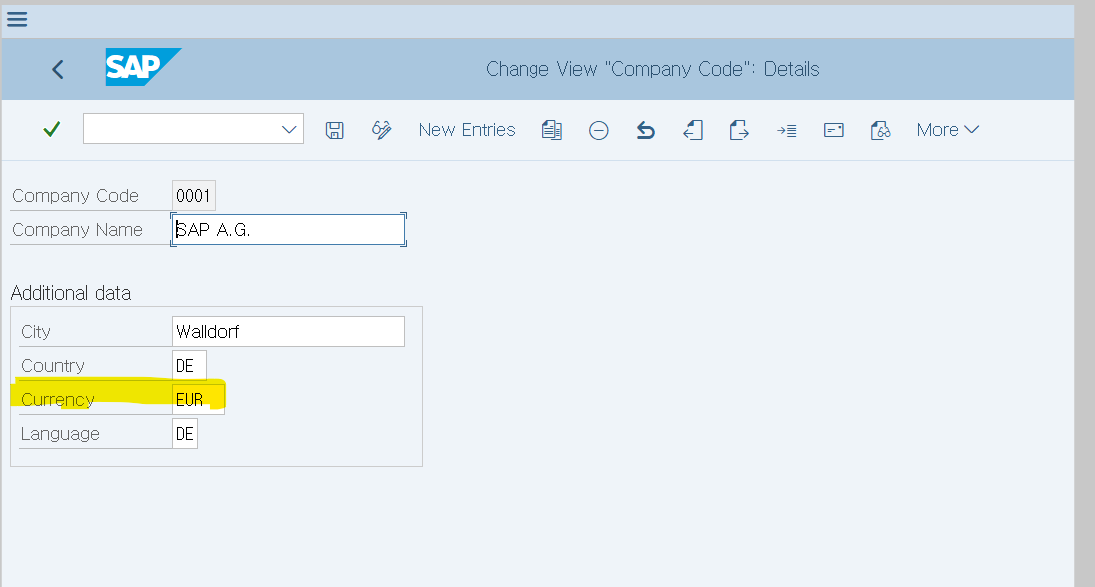Screen dimensions: 1095x587
Task: Click the Currency label
Action: pos(58,399)
